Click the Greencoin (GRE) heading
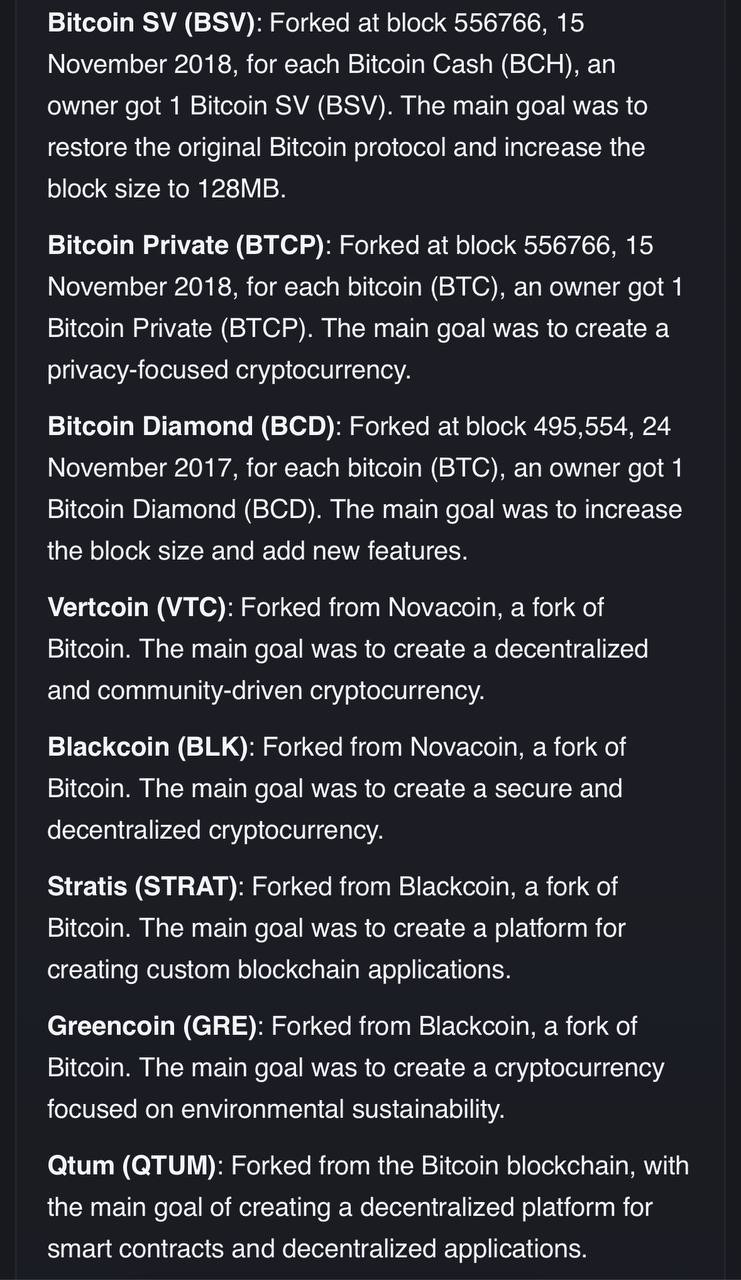This screenshot has width=741, height=1280. [x=152, y=1027]
